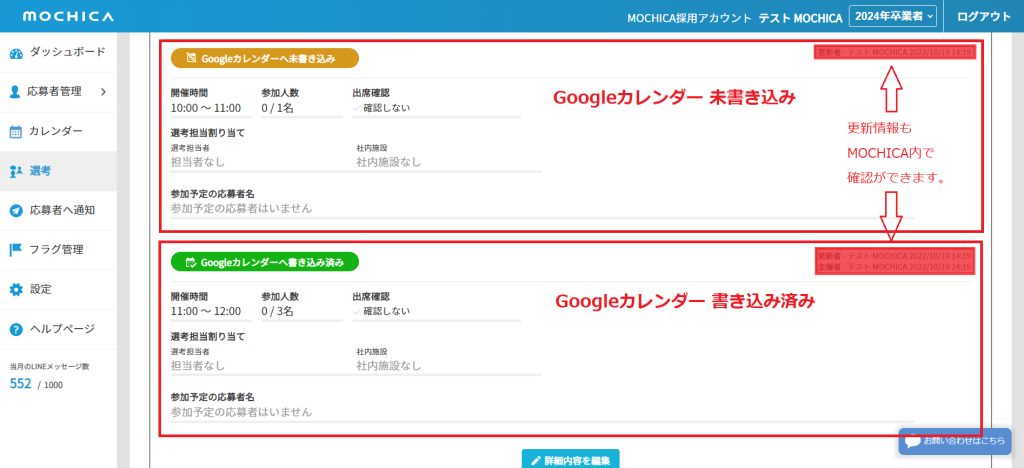Click the chat bubble inquiry icon

(913, 441)
